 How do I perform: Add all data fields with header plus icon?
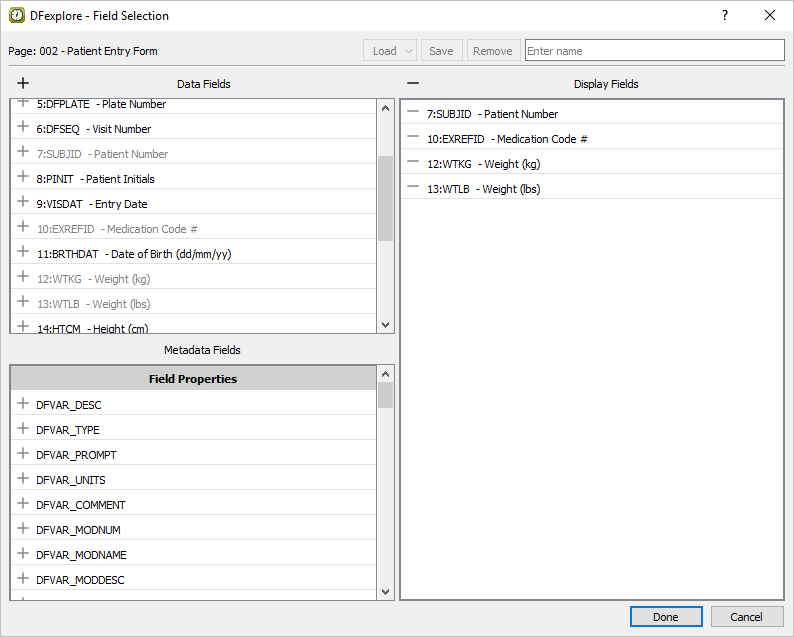click(x=23, y=84)
